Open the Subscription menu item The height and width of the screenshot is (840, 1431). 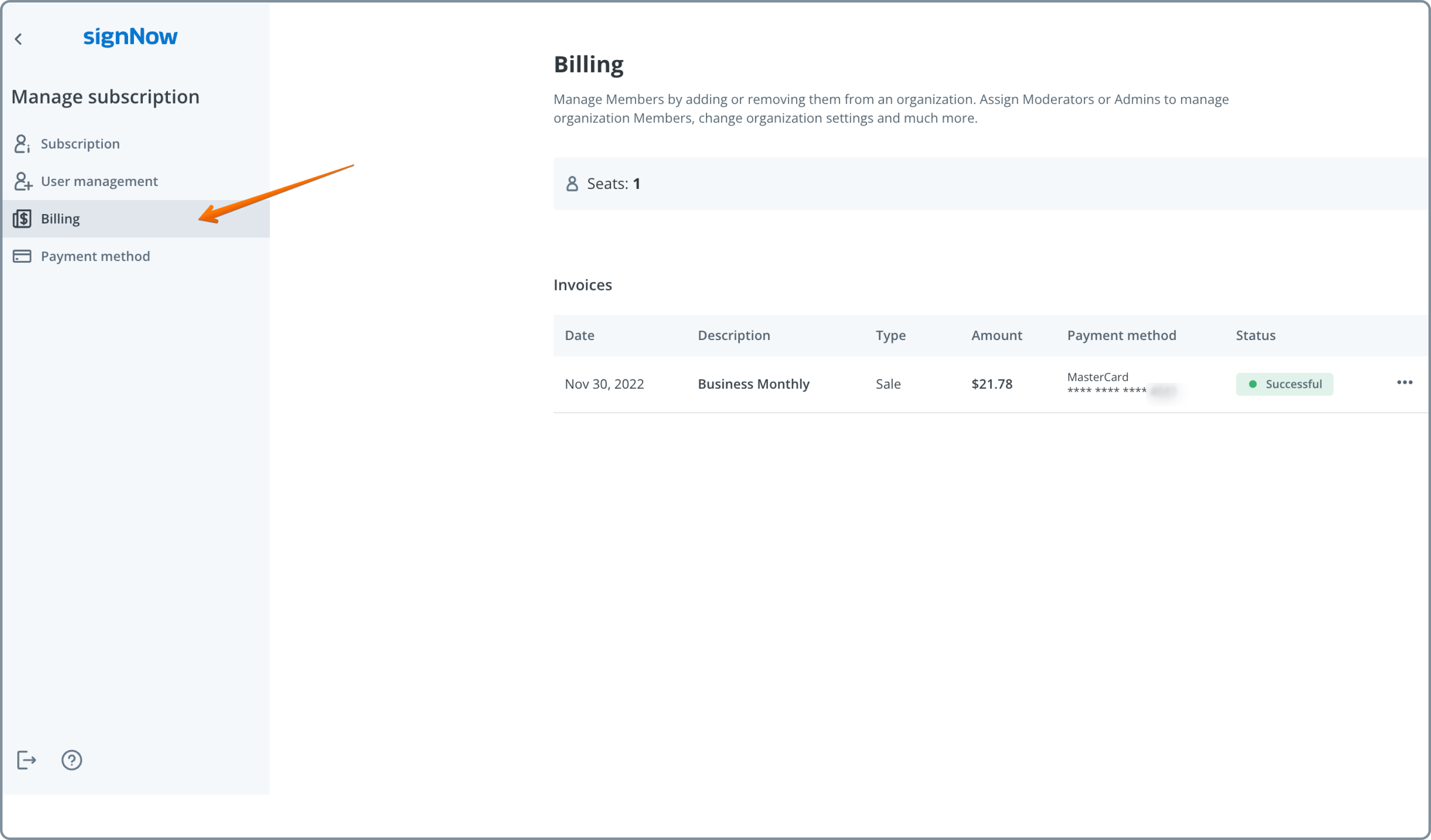80,144
